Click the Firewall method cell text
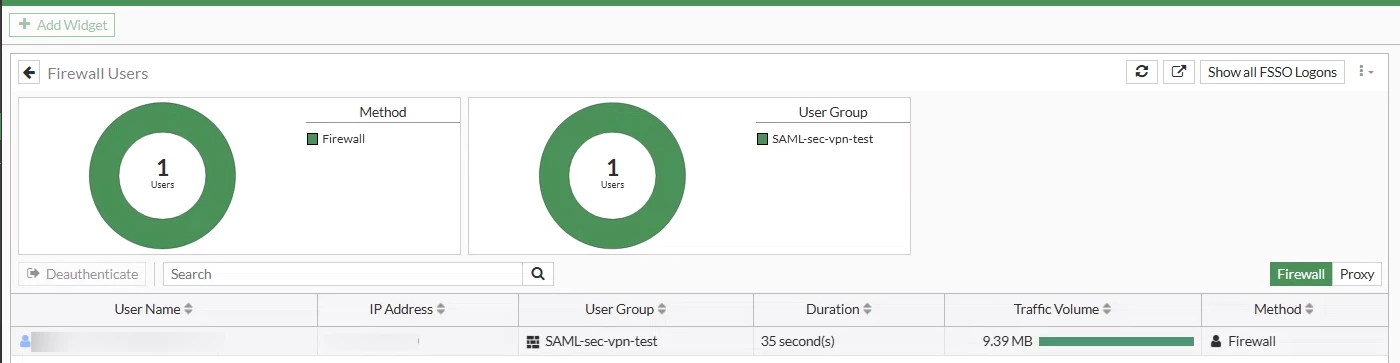 1251,342
